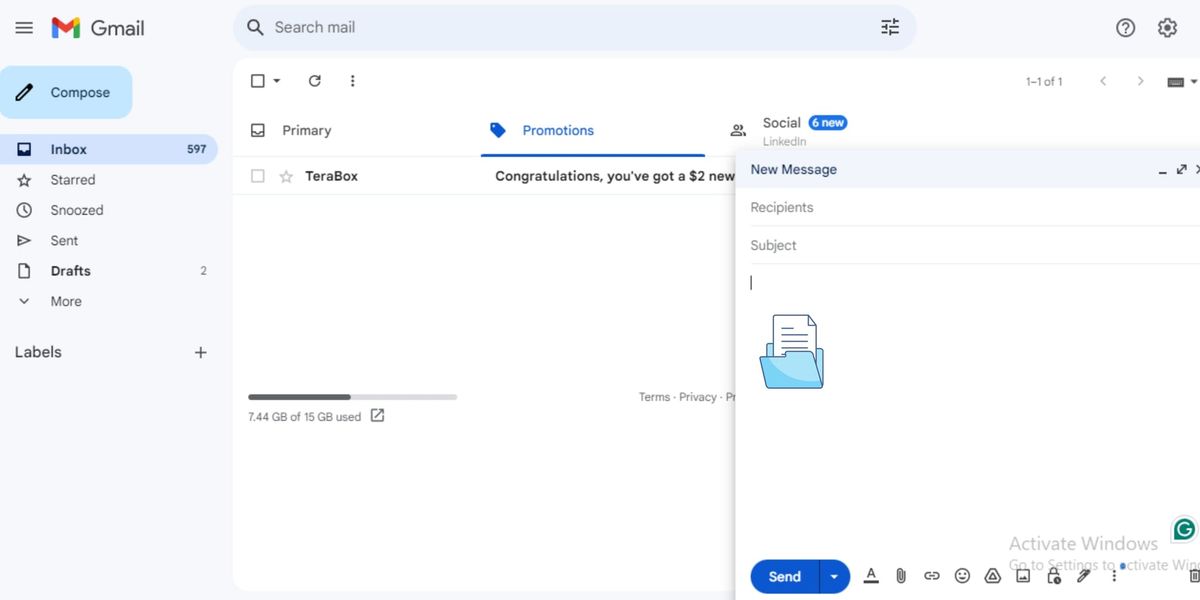The height and width of the screenshot is (600, 1200).
Task: Open the Send options dropdown arrow
Action: [x=834, y=576]
